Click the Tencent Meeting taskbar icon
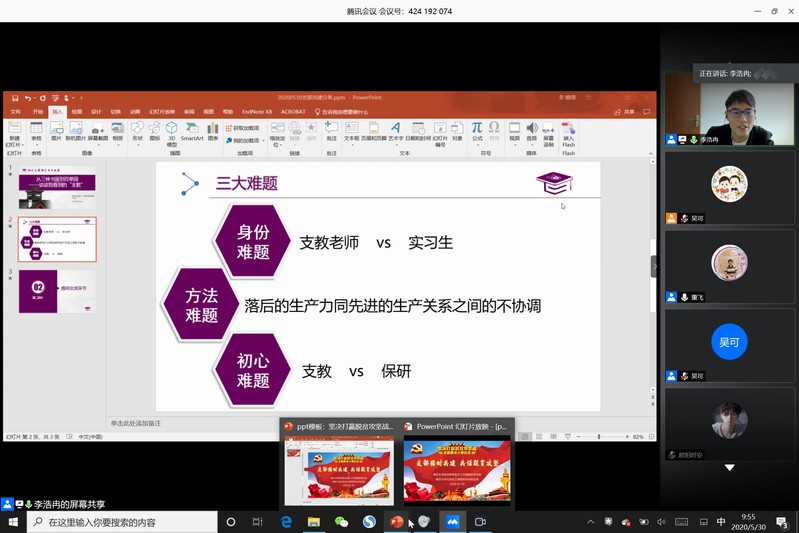The height and width of the screenshot is (533, 799). [x=452, y=522]
